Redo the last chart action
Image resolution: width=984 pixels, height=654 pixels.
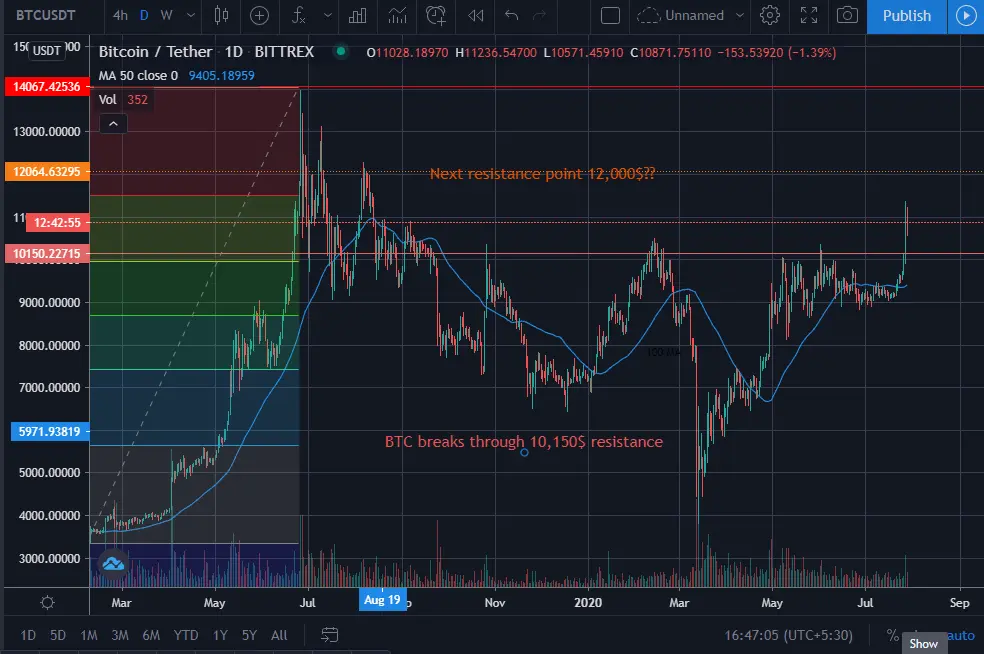pyautogui.click(x=539, y=15)
